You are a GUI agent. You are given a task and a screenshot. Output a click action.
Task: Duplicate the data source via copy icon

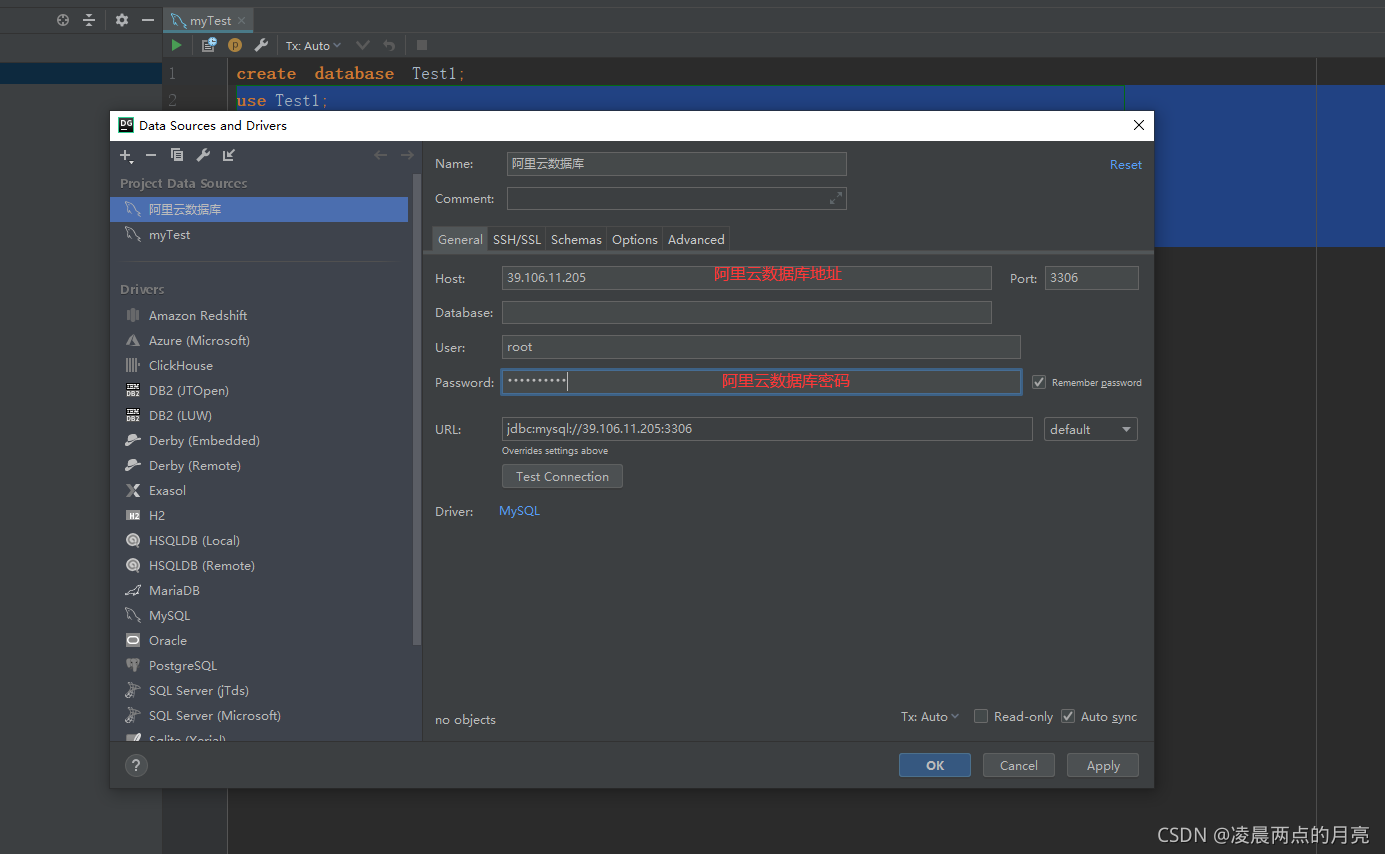pyautogui.click(x=177, y=155)
